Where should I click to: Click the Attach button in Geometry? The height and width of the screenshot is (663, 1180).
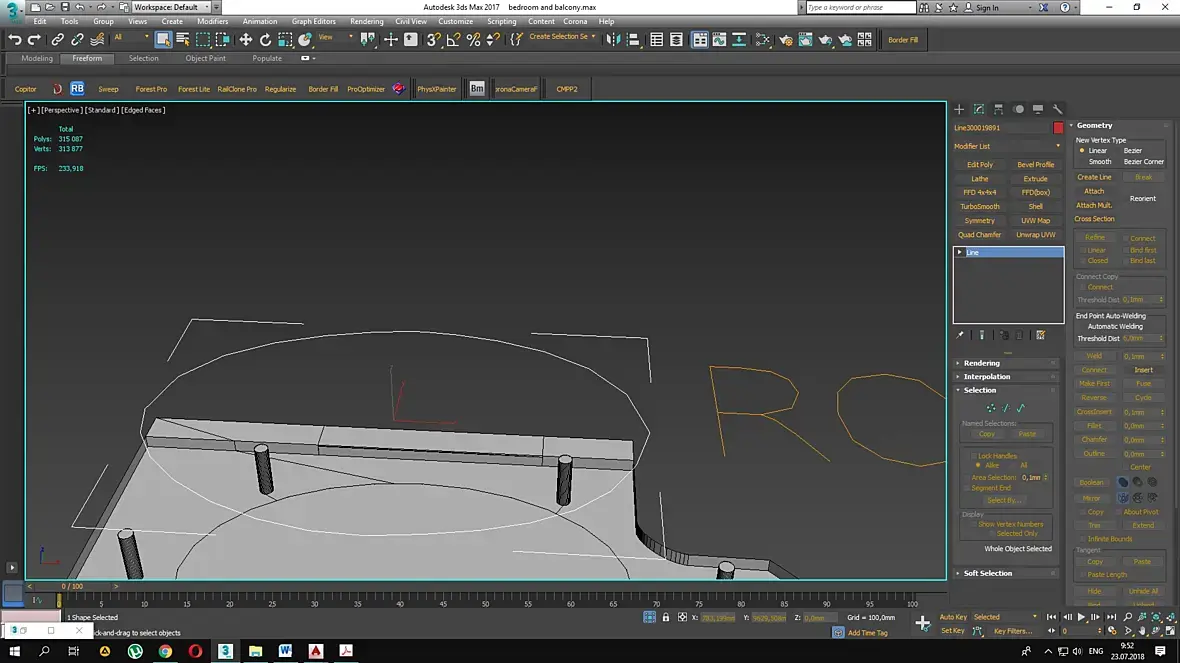(1094, 191)
